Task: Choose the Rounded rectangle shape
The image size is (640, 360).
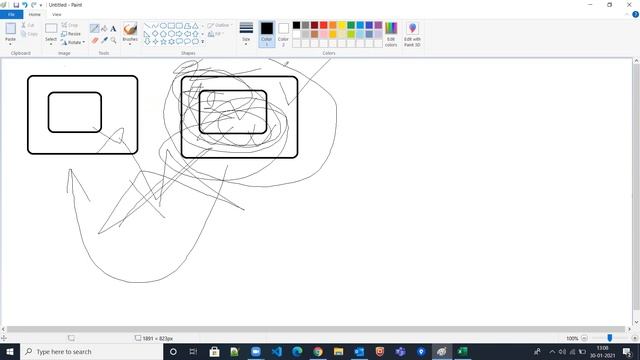Action: click(179, 25)
